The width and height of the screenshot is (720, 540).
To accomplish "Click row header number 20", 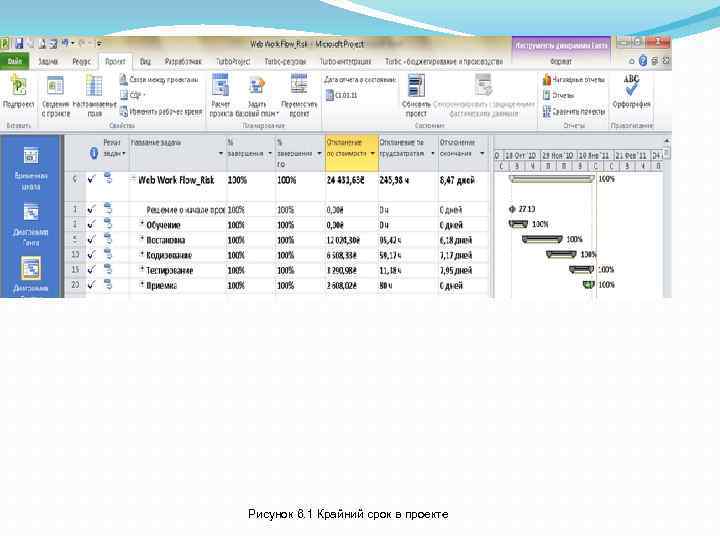I will click(75, 285).
